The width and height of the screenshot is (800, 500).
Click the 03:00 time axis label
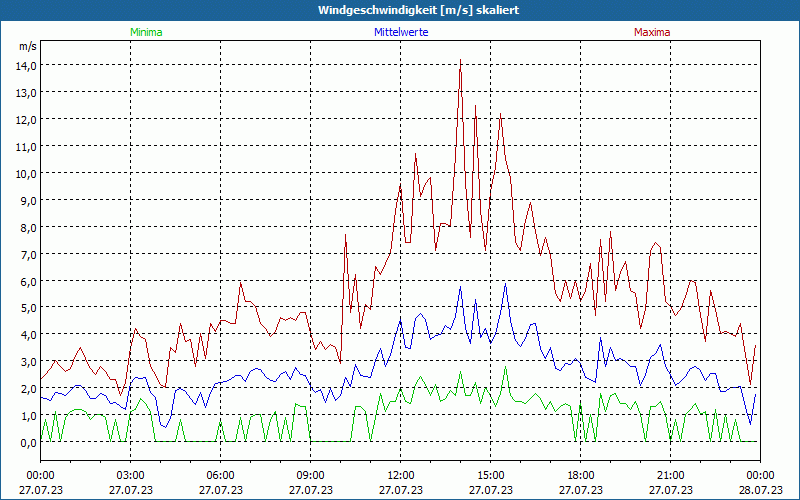click(x=130, y=475)
